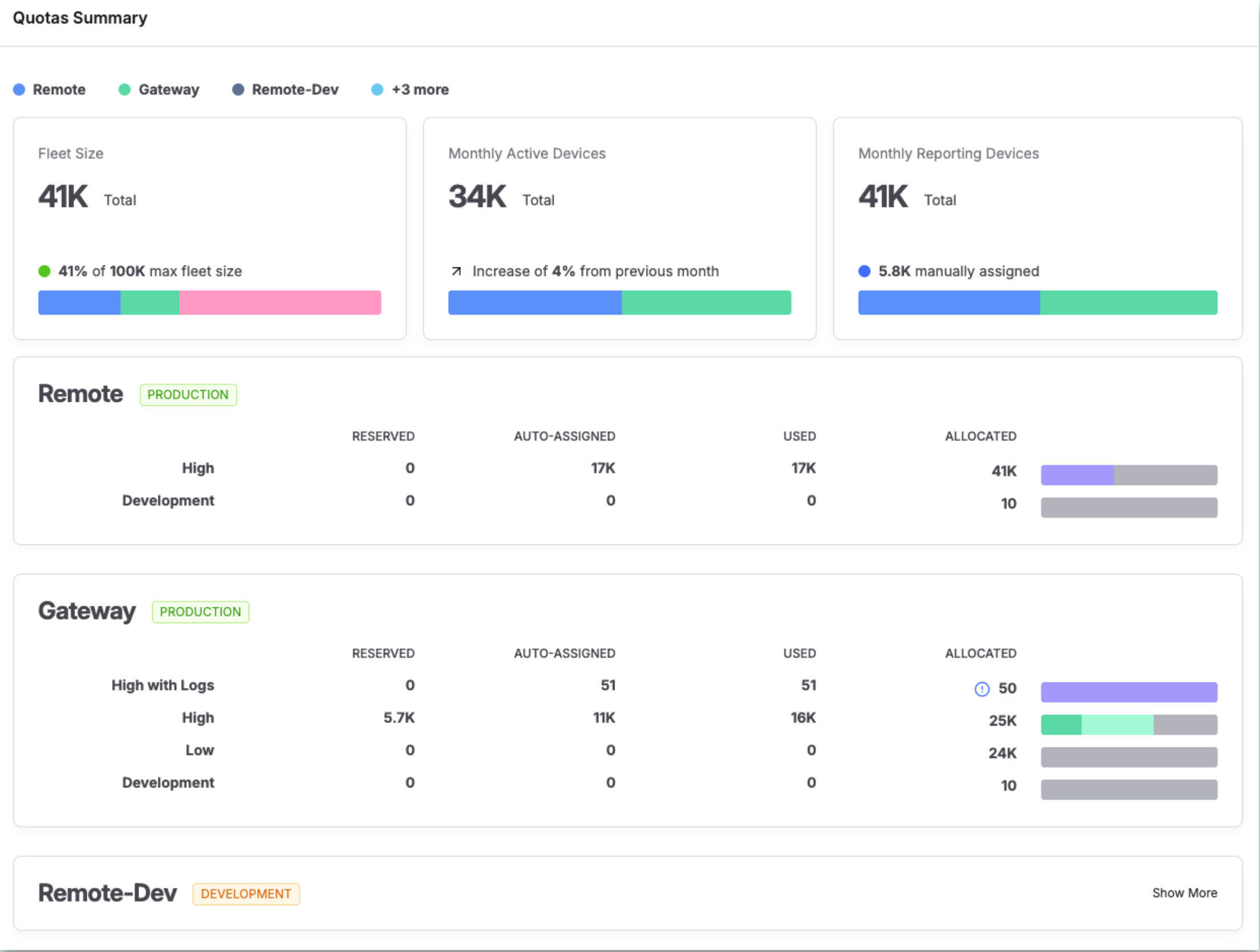Click the PRODUCTION tag next to Gateway

(200, 612)
